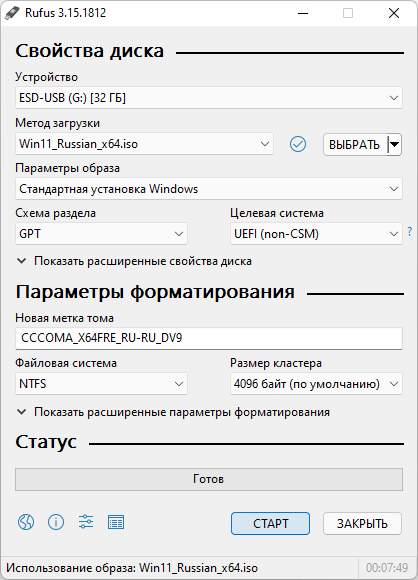418x580 pixels.
Task: Click the ВЫБРАТЬ button
Action: tap(355, 144)
